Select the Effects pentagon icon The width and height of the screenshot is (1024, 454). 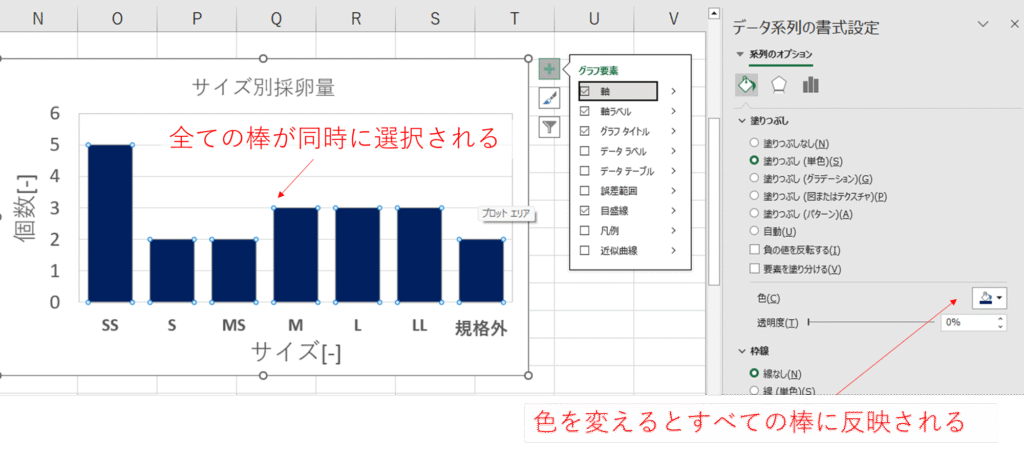777,85
